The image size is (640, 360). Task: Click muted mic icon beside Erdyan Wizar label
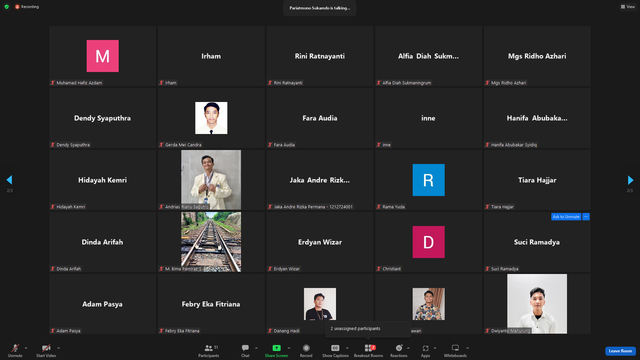pyautogui.click(x=270, y=269)
